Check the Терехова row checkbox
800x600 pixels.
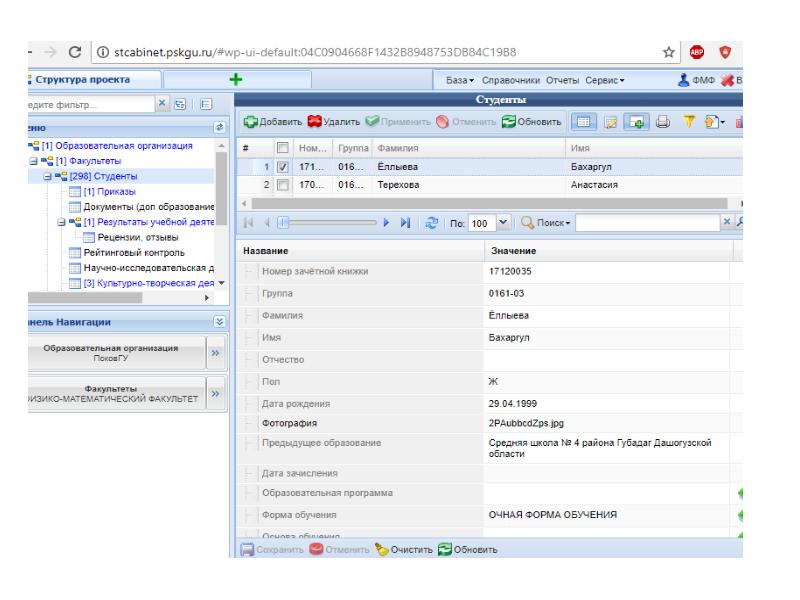[282, 185]
